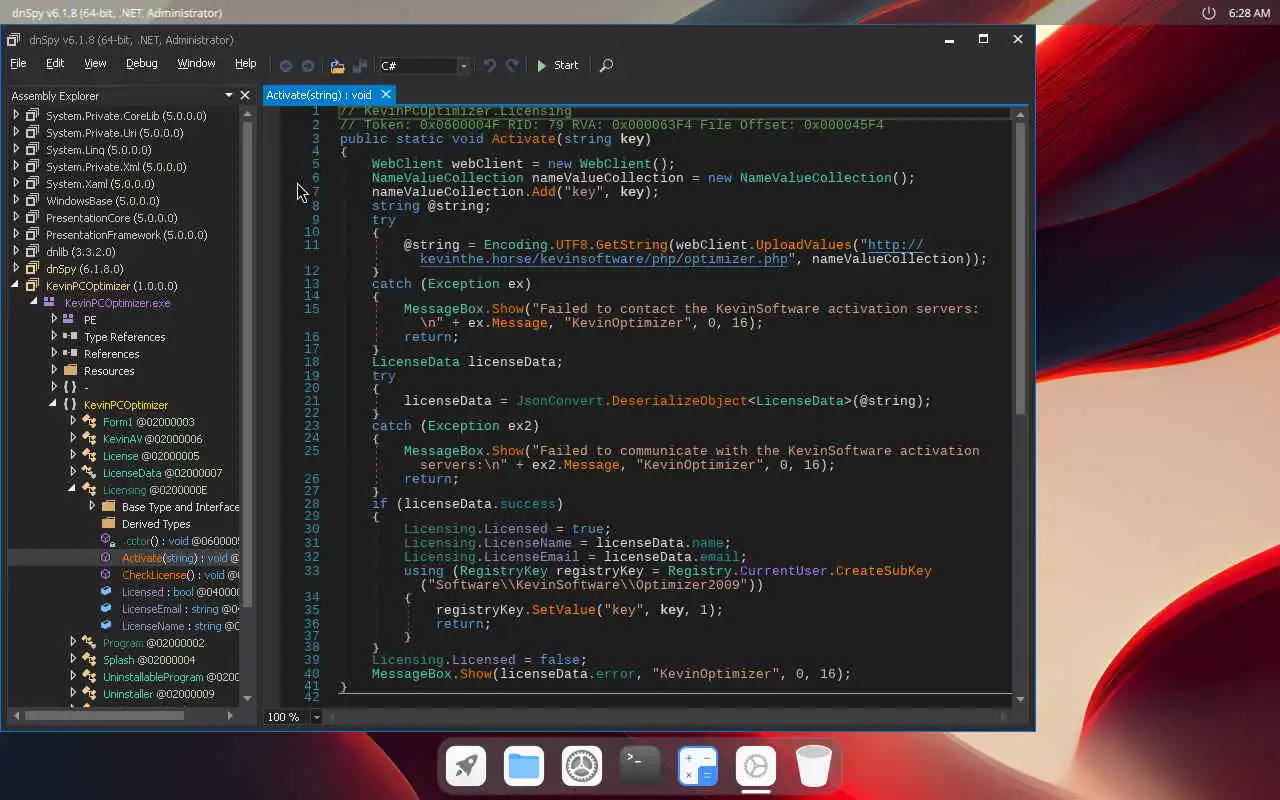Open the Window menu
The image size is (1280, 800).
[196, 63]
